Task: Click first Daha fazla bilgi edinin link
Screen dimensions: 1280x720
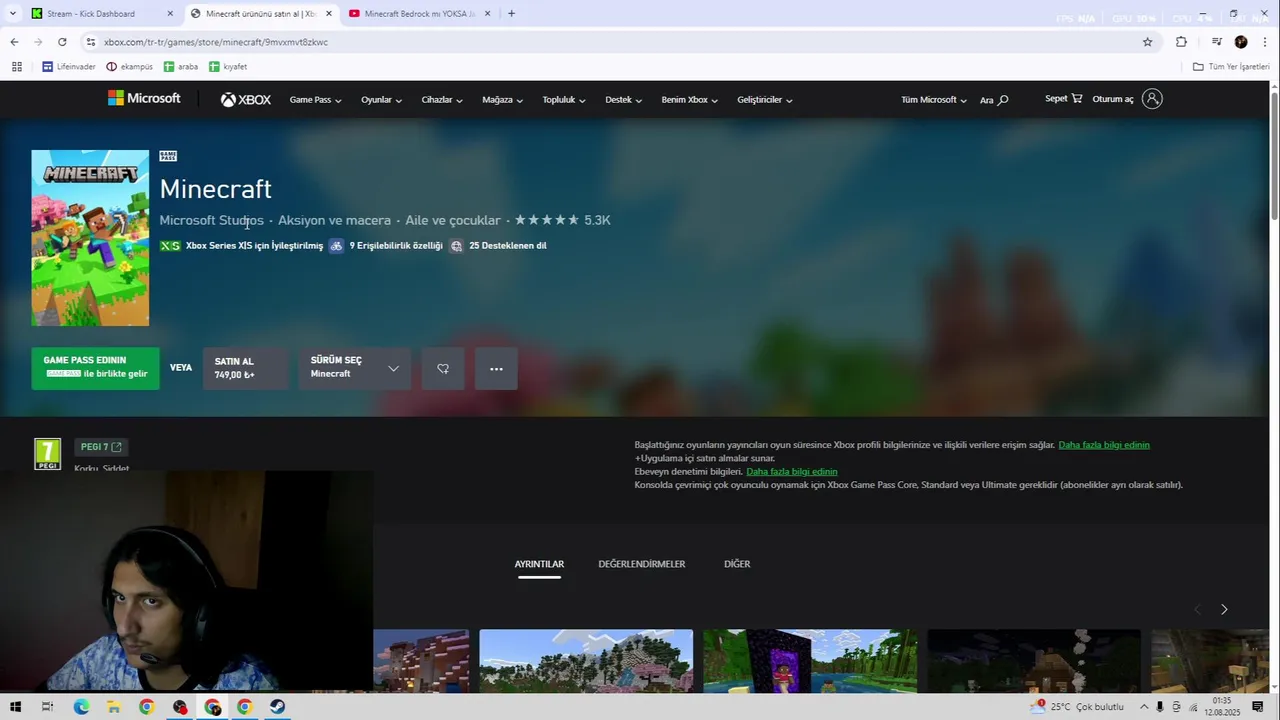Action: [1104, 445]
